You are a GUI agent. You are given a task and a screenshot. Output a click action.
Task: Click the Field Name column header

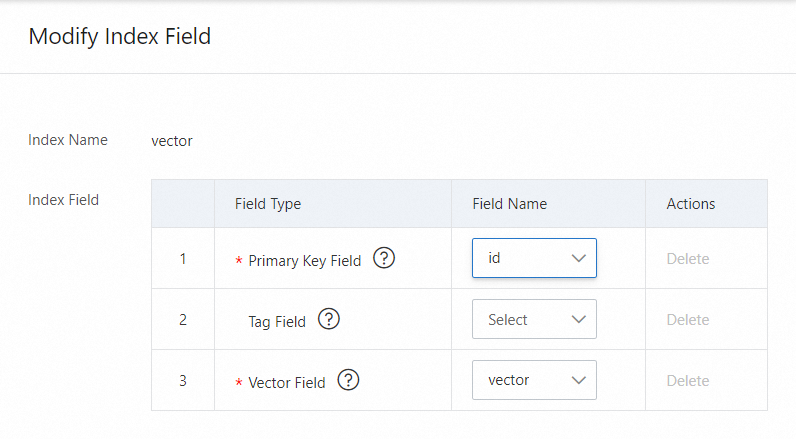(x=509, y=204)
